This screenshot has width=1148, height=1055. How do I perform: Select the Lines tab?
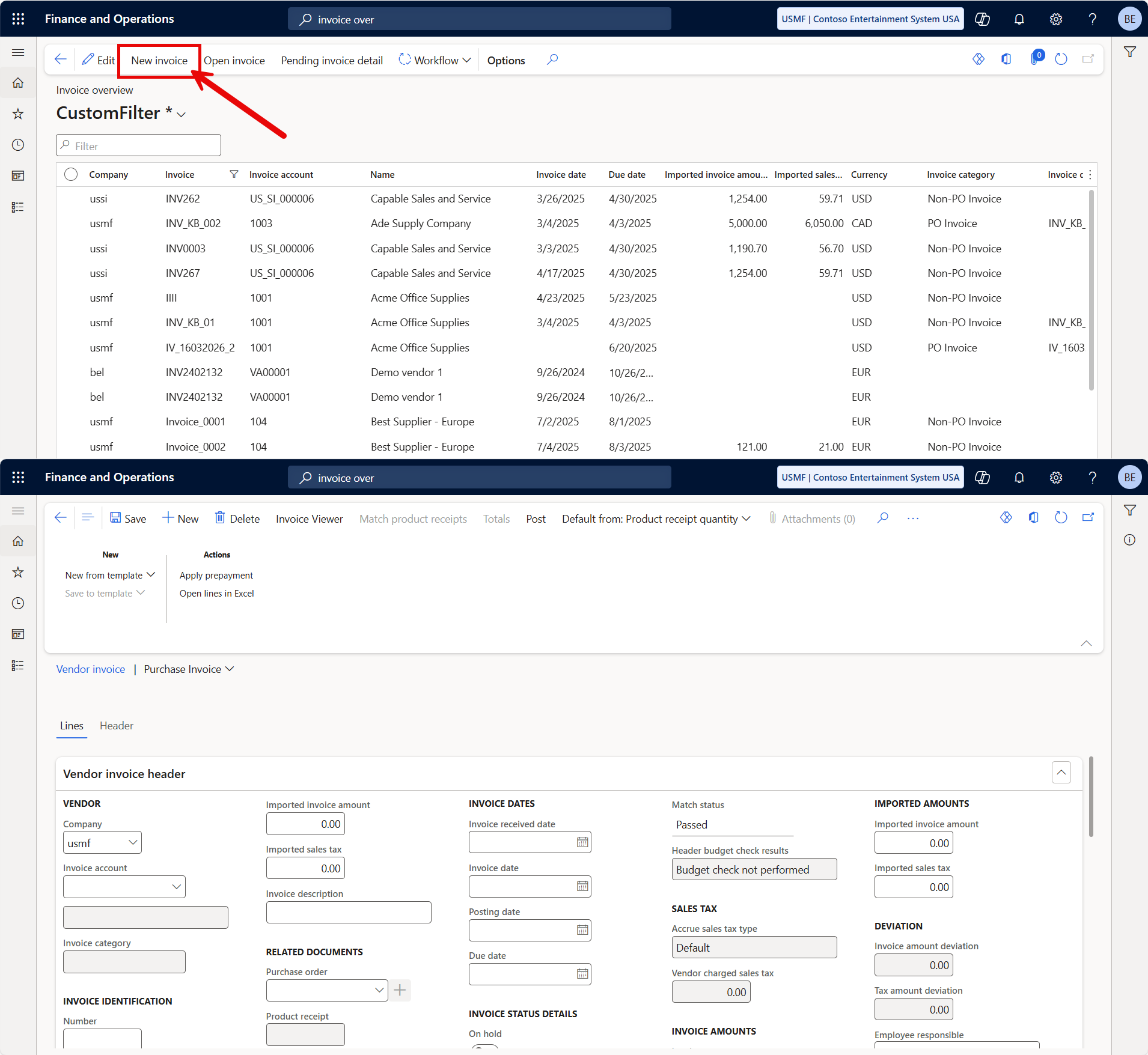(72, 725)
